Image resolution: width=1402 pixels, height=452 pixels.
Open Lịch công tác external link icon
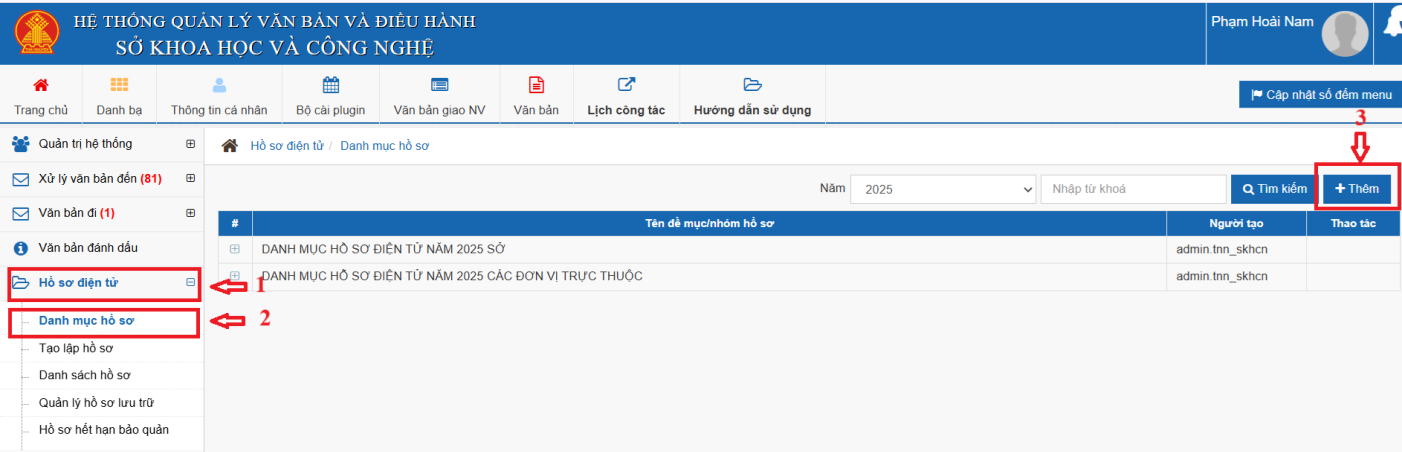click(626, 85)
